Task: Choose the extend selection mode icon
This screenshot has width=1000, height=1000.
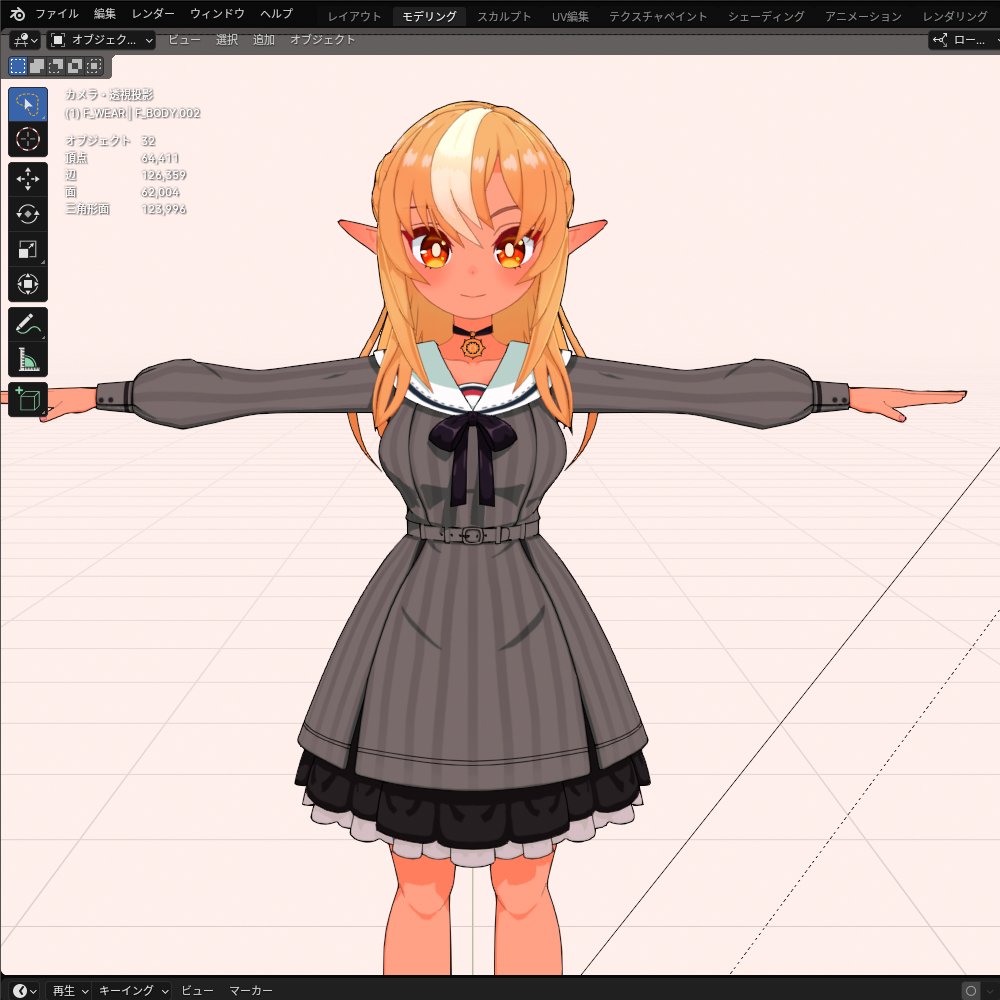Action: click(x=37, y=66)
